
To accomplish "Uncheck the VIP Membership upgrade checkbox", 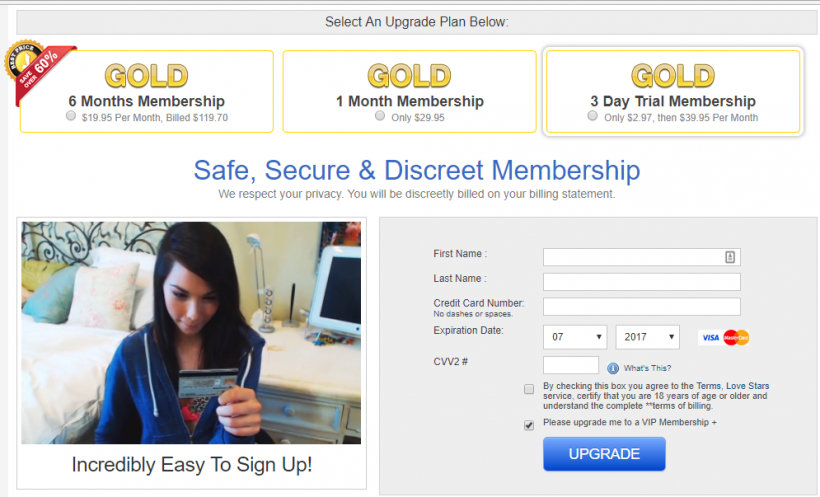I will pos(529,425).
